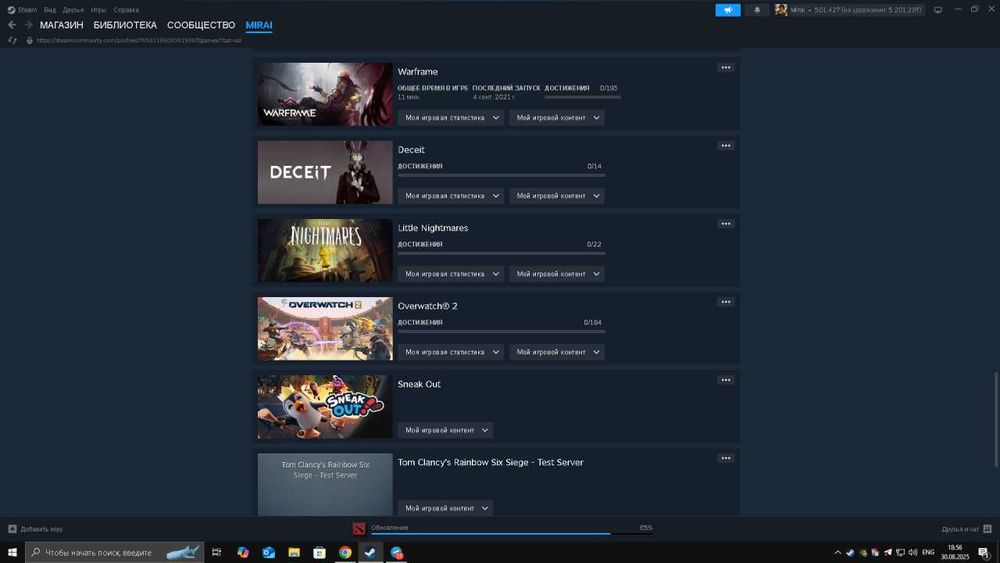Expand Моя игровая статистика for Deceit
The width and height of the screenshot is (1000, 563).
coord(451,196)
